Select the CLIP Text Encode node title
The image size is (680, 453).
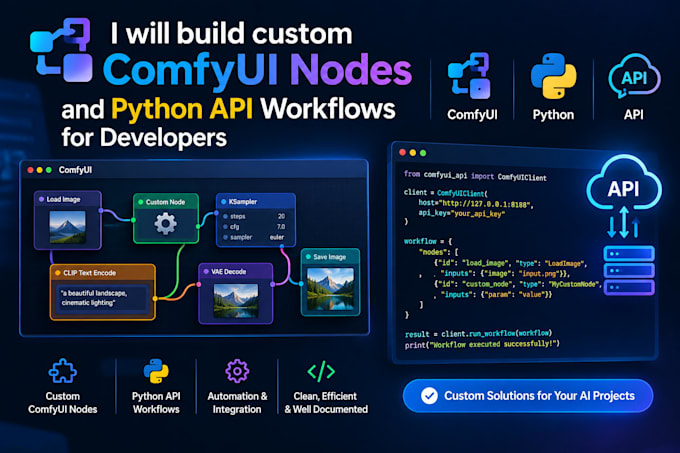coord(89,273)
